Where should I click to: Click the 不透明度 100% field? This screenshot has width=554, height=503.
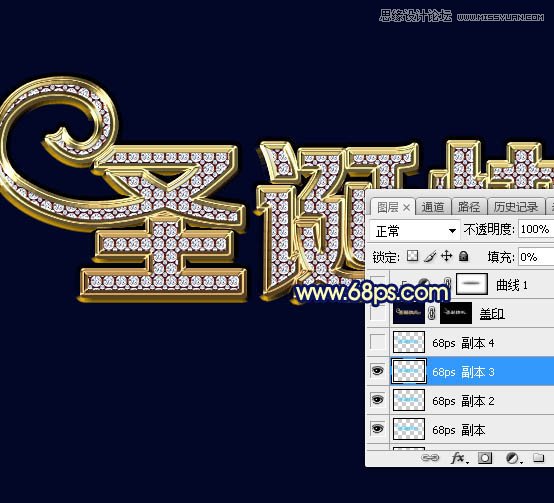(536, 230)
